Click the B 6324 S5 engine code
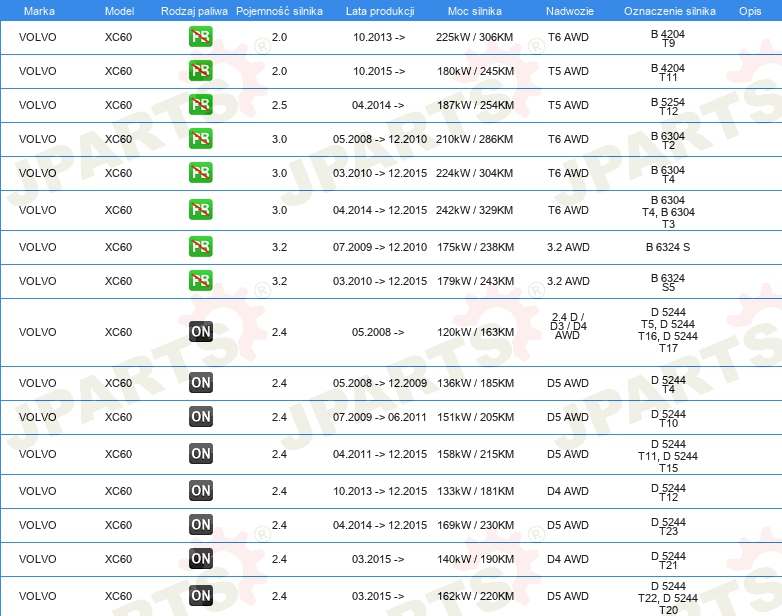 (668, 282)
